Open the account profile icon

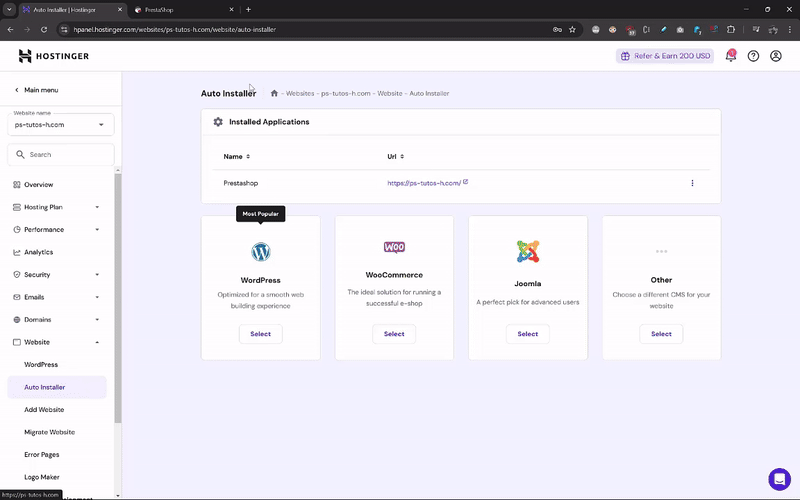pos(776,56)
